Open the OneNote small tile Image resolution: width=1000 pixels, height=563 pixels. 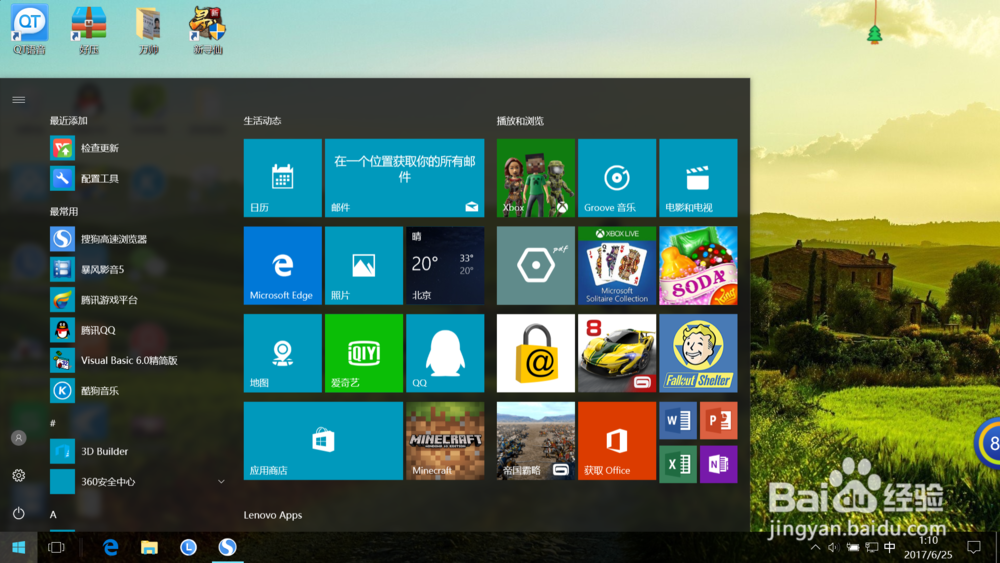tap(719, 464)
